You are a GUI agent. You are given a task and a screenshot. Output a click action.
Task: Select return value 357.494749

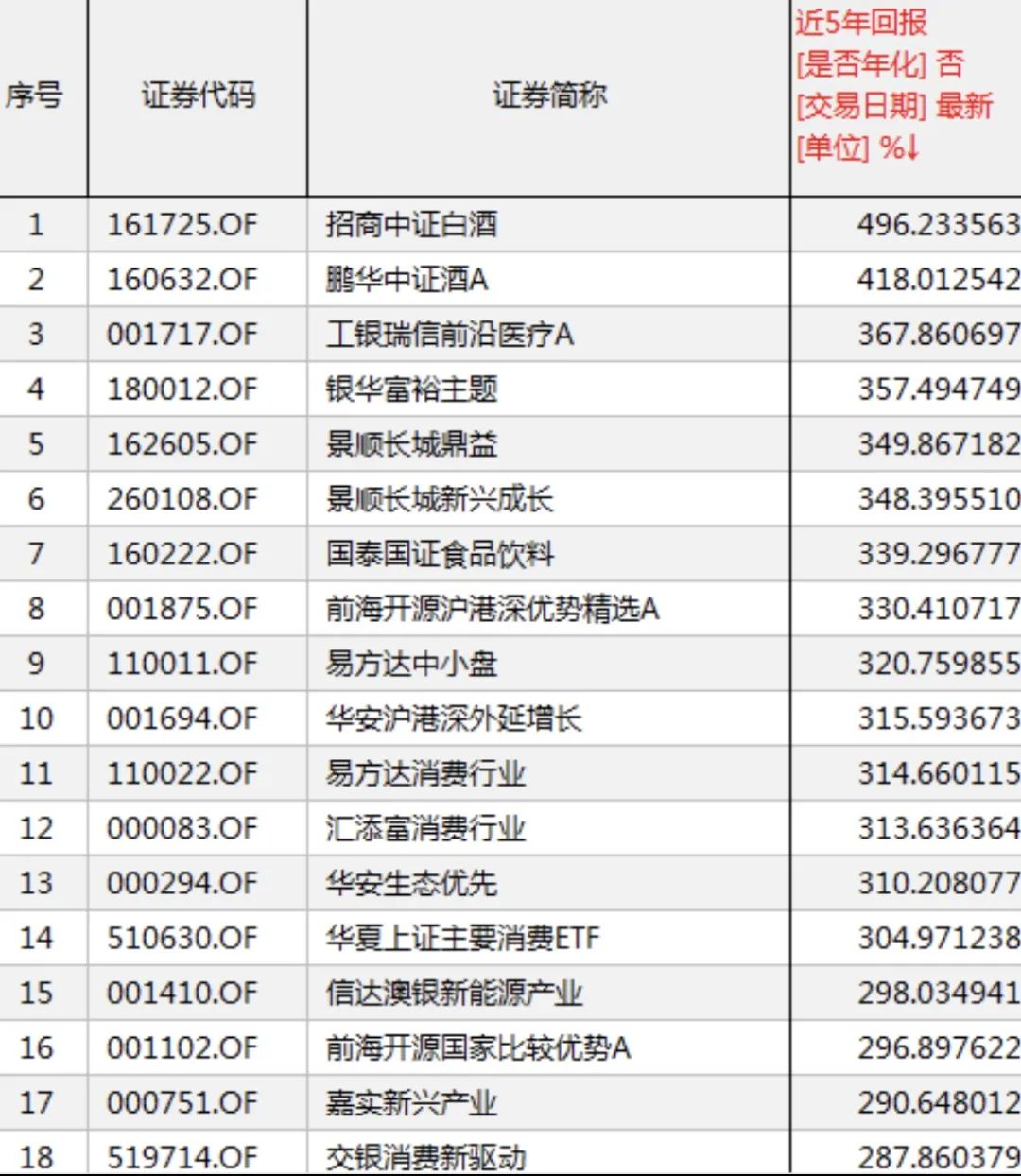click(939, 389)
